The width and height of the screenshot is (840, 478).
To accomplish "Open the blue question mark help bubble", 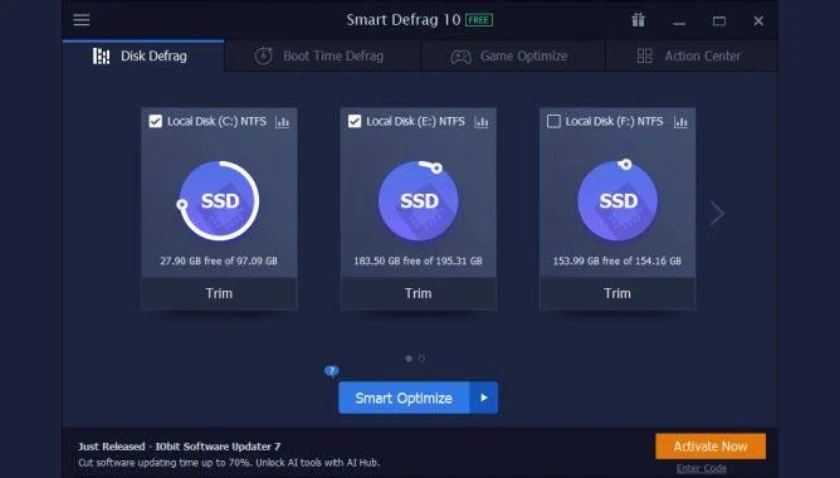I will tap(332, 371).
